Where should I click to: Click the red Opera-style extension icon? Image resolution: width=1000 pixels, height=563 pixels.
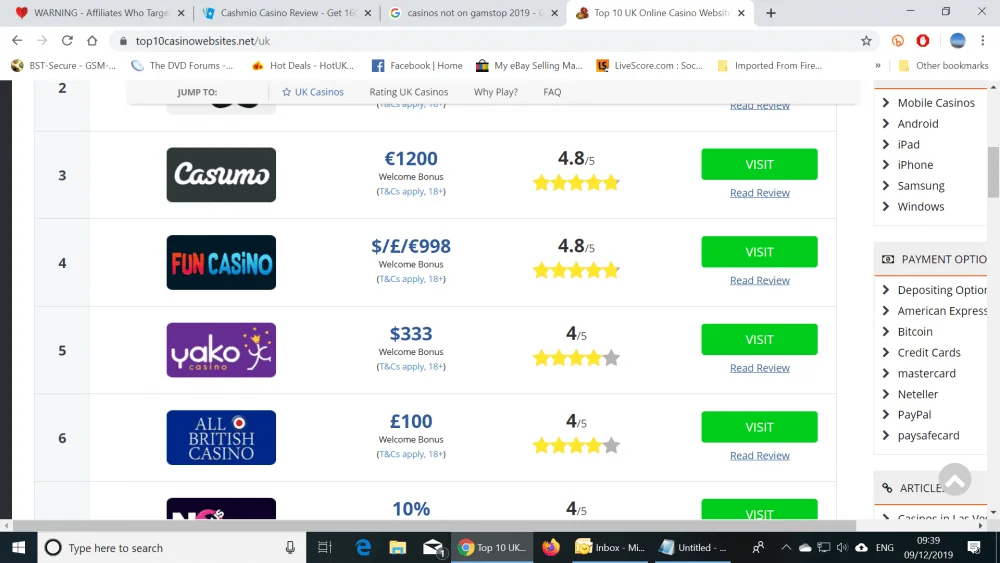(923, 41)
